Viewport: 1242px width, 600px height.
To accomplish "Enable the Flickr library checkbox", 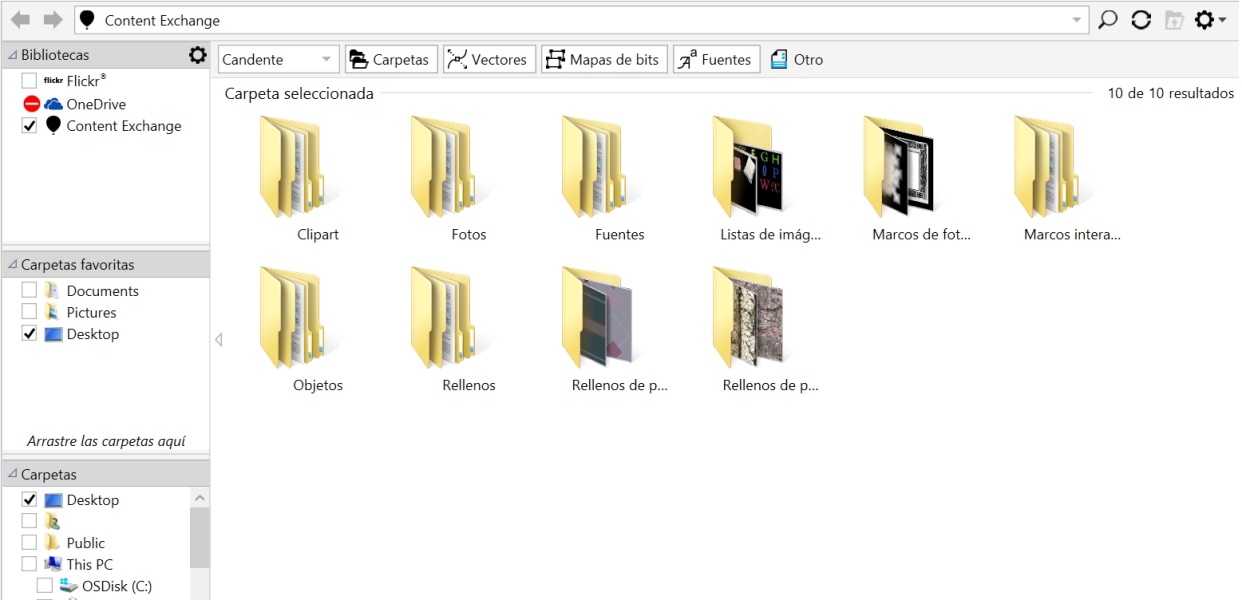I will click(29, 81).
